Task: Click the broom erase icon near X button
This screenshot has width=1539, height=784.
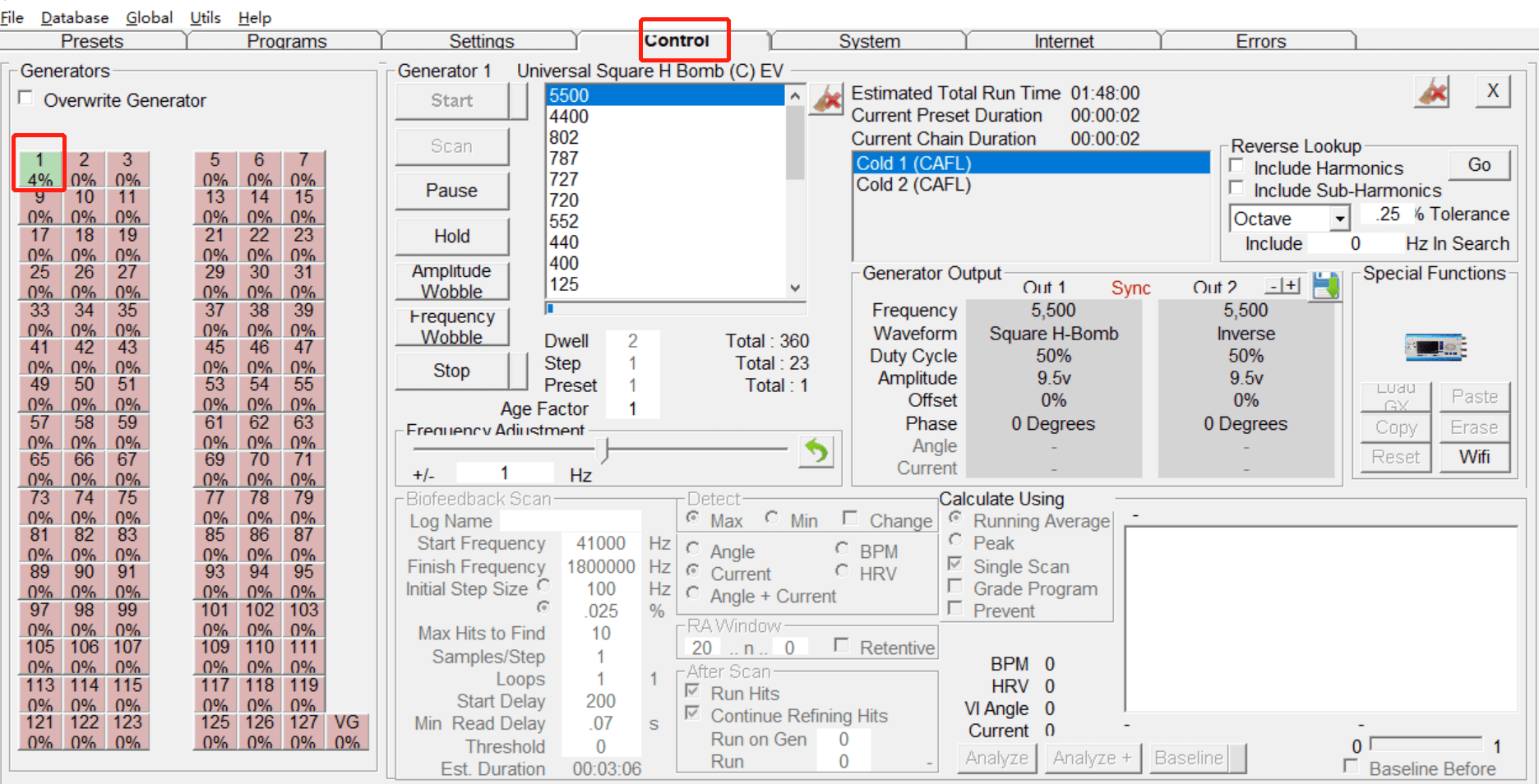Action: point(1433,92)
